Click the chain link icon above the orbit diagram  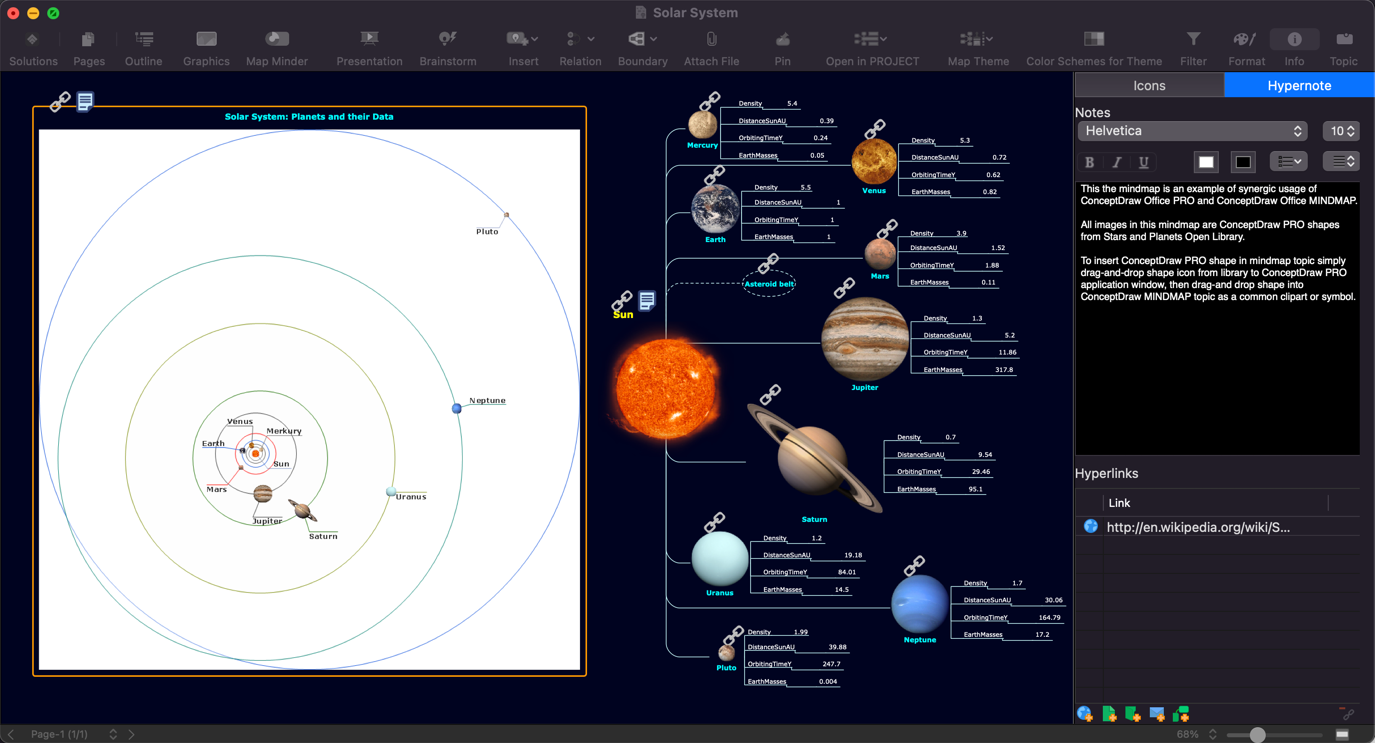click(x=60, y=101)
